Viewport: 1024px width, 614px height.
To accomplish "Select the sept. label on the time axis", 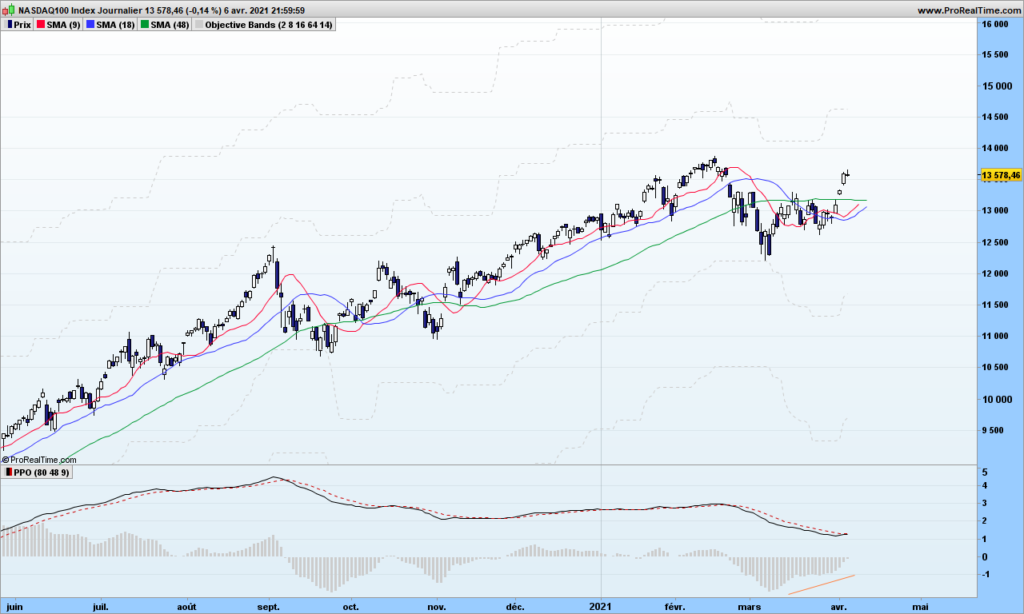I will pos(268,607).
